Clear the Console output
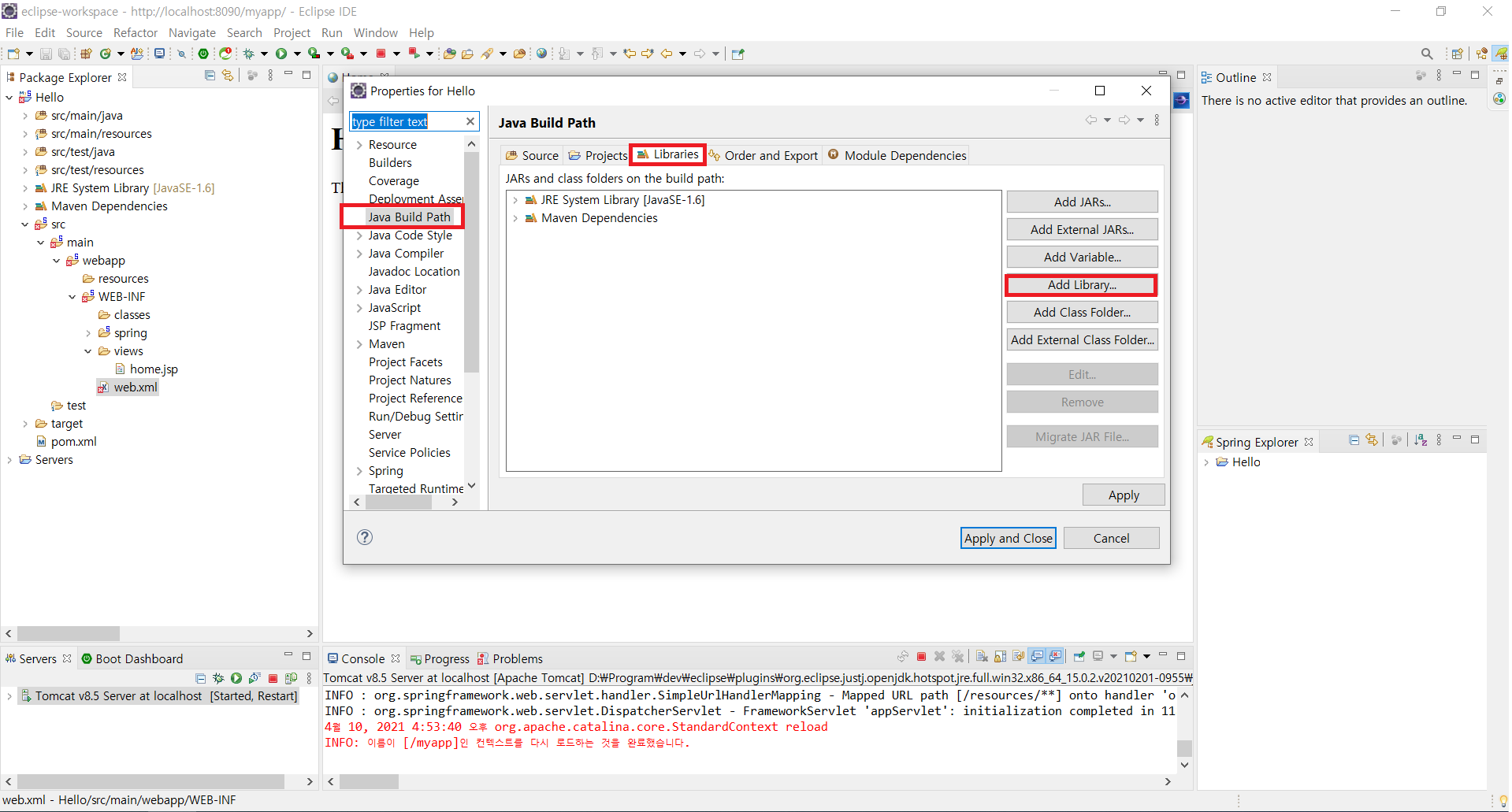Image resolution: width=1512 pixels, height=812 pixels. coord(982,656)
